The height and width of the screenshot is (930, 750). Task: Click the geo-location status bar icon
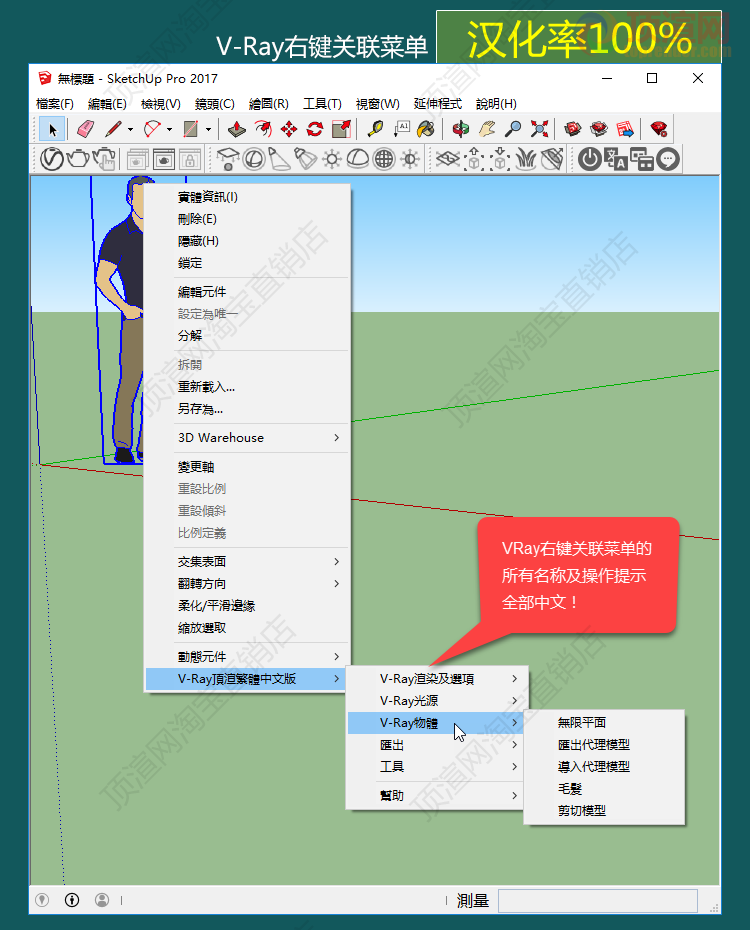[42, 900]
